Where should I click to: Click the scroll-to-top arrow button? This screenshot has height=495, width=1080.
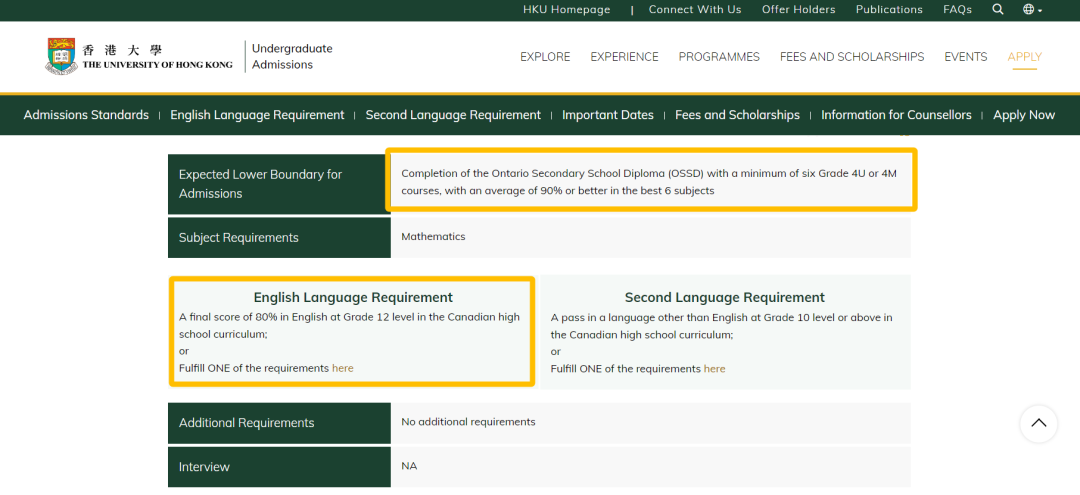click(x=1038, y=423)
